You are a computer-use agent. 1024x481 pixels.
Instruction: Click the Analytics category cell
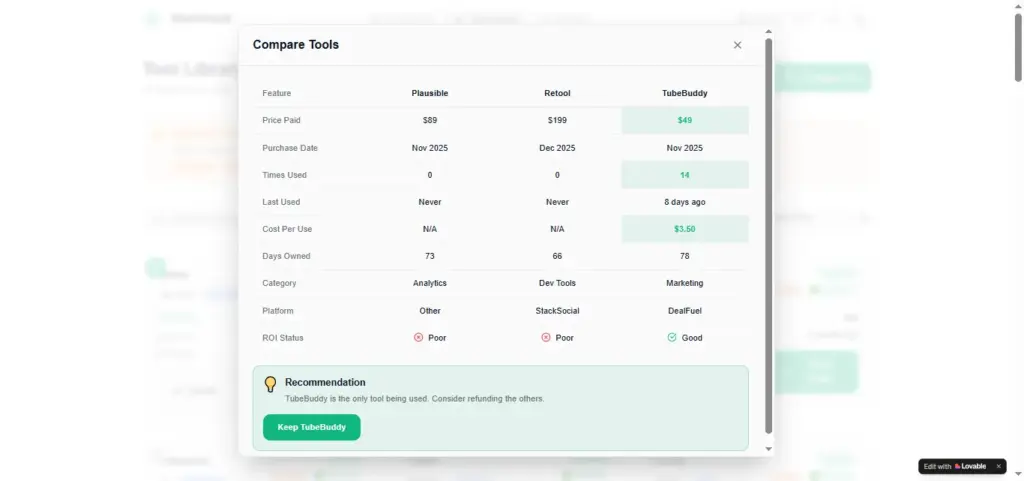click(x=430, y=283)
